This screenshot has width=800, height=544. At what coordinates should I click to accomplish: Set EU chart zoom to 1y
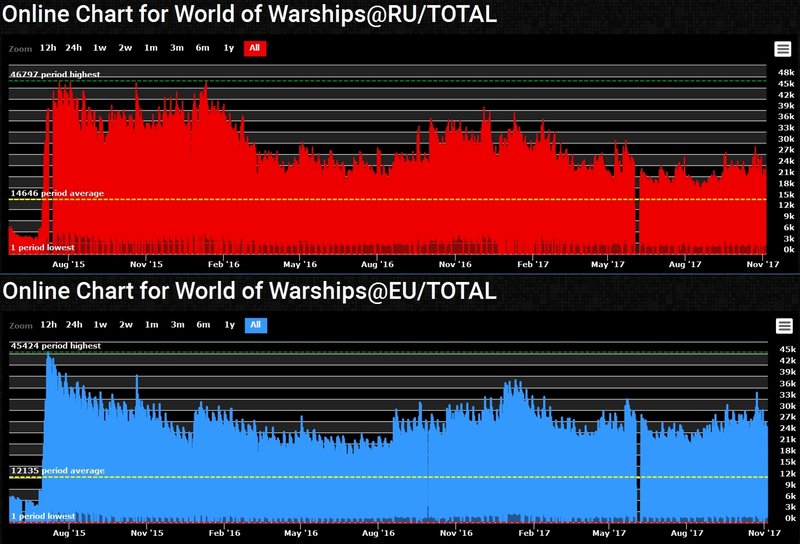[x=230, y=325]
